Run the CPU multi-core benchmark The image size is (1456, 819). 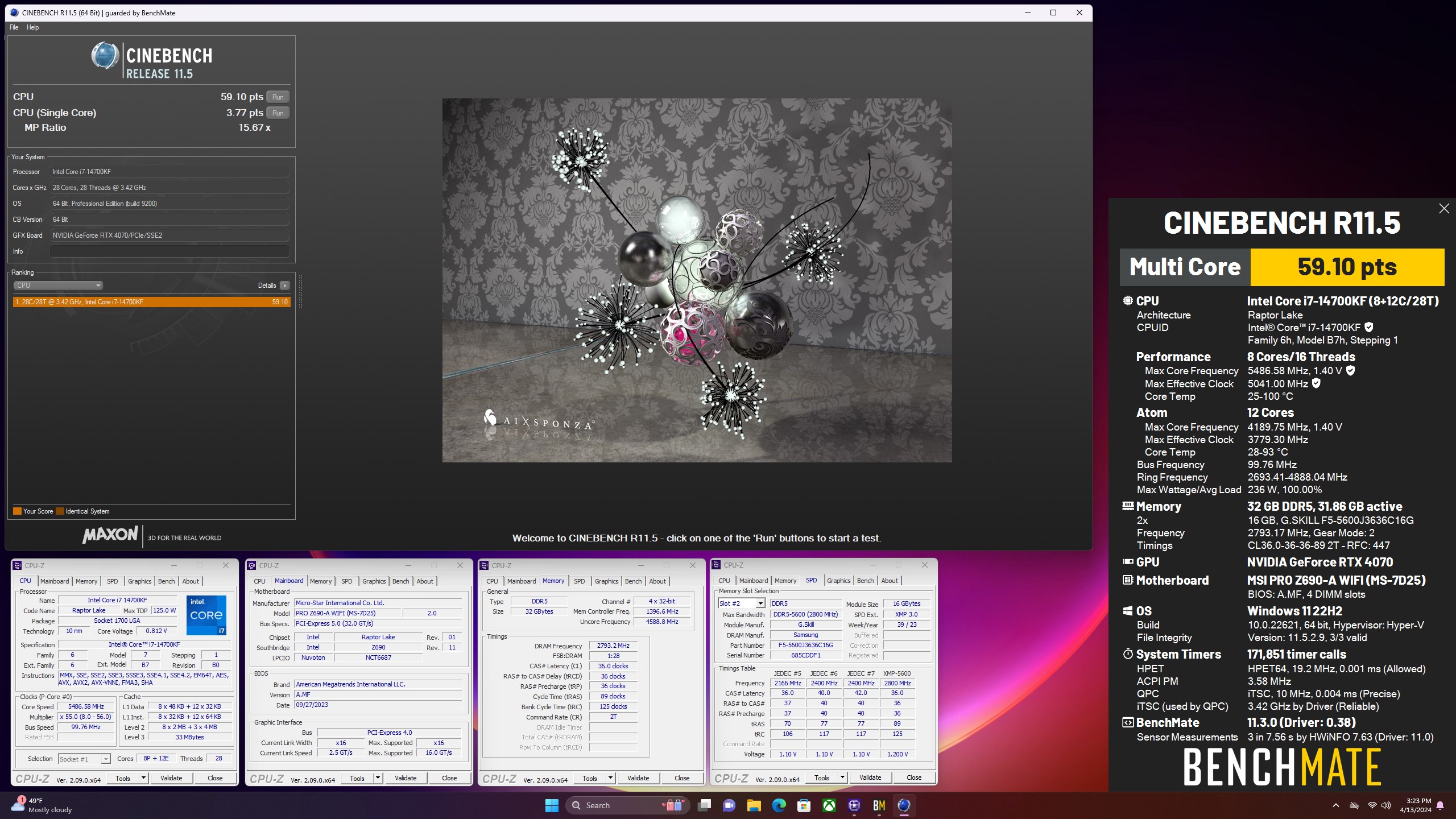tap(278, 97)
